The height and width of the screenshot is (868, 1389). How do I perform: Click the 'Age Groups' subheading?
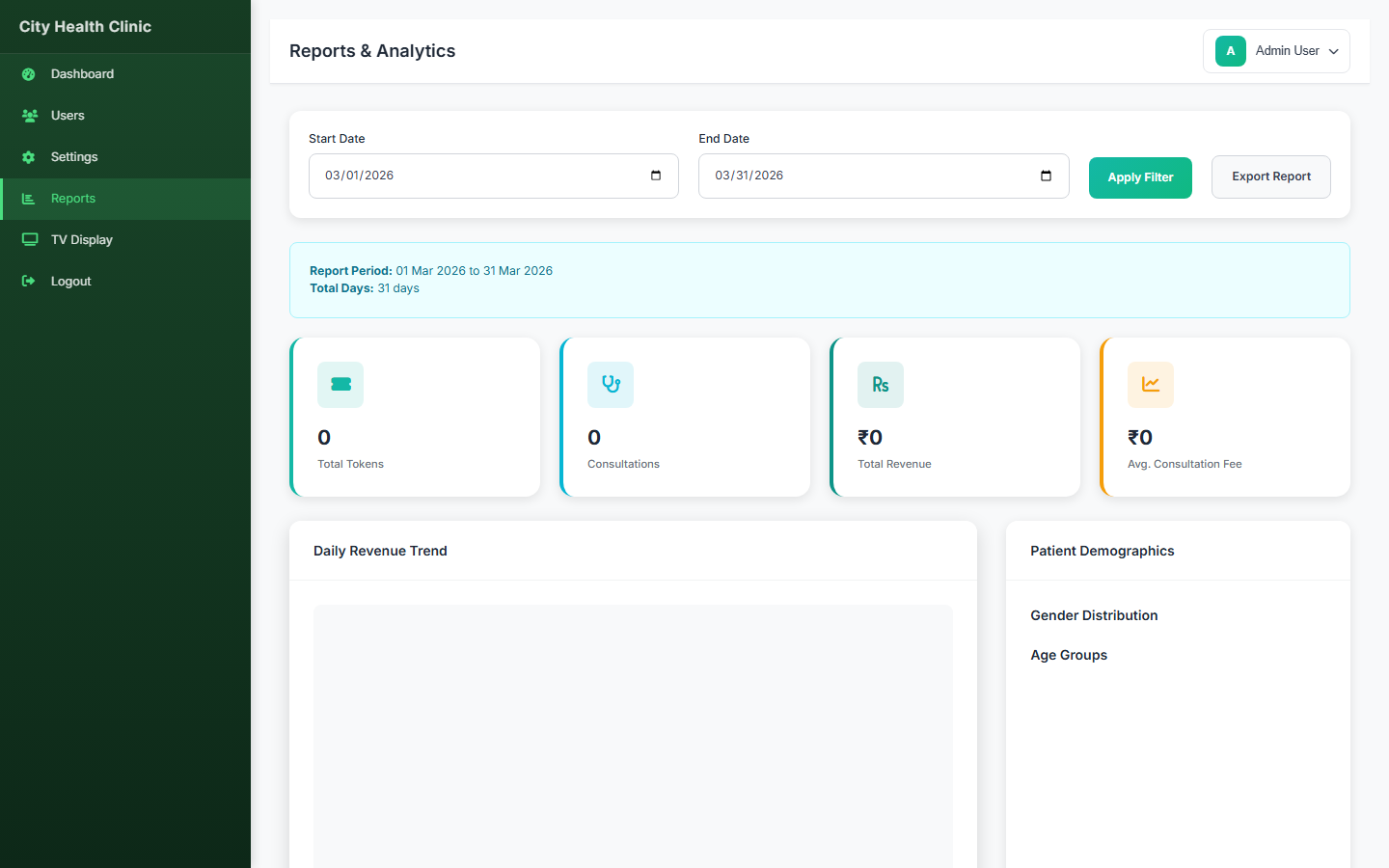tap(1069, 655)
